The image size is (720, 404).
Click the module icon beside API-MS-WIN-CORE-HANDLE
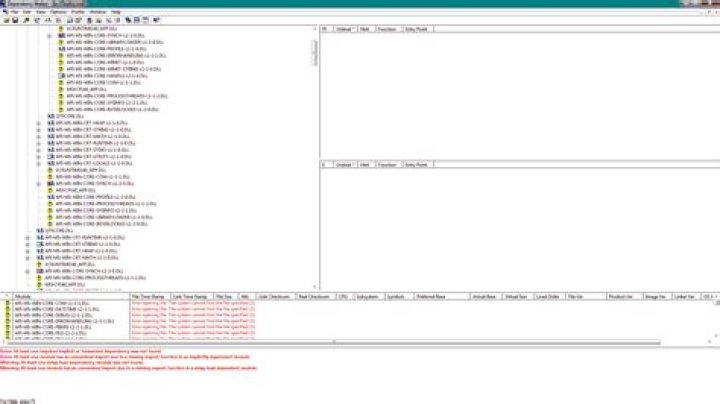pyautogui.click(x=61, y=76)
